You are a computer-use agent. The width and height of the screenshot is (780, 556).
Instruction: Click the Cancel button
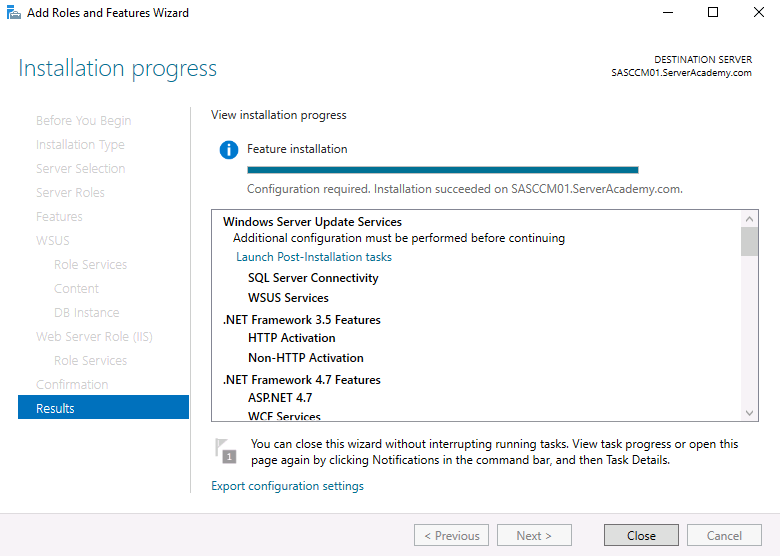click(x=724, y=536)
